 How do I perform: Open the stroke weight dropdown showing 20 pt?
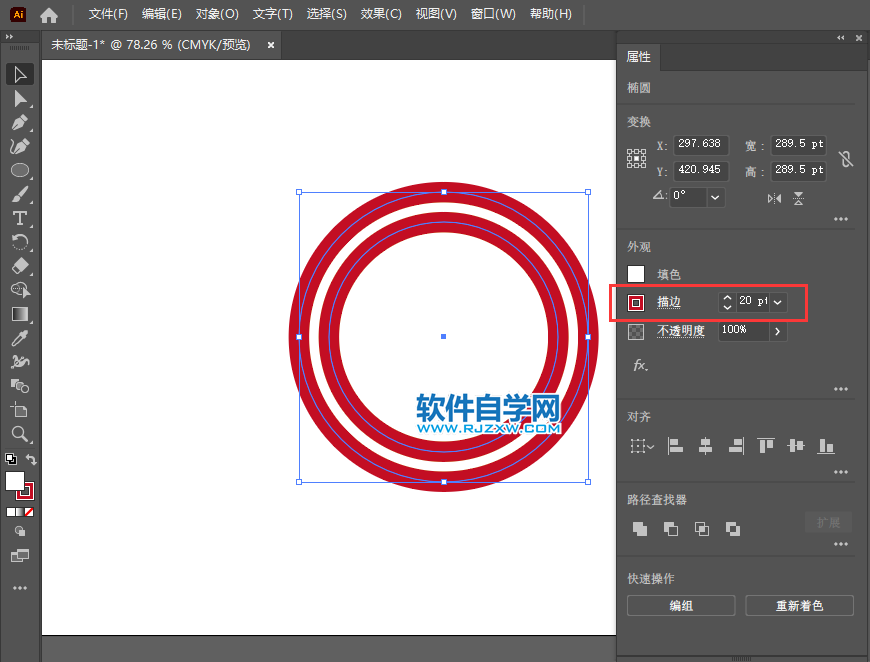[777, 302]
